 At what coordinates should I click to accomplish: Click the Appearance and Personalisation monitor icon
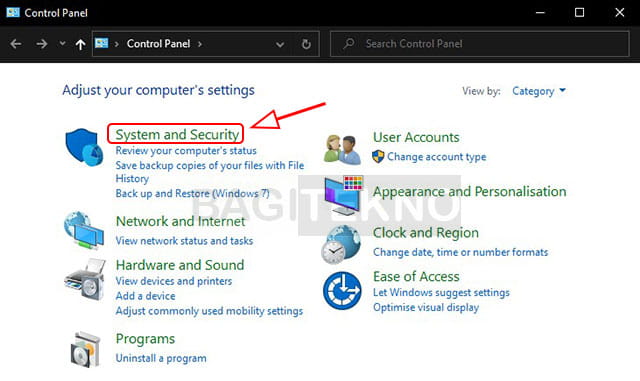click(x=343, y=195)
